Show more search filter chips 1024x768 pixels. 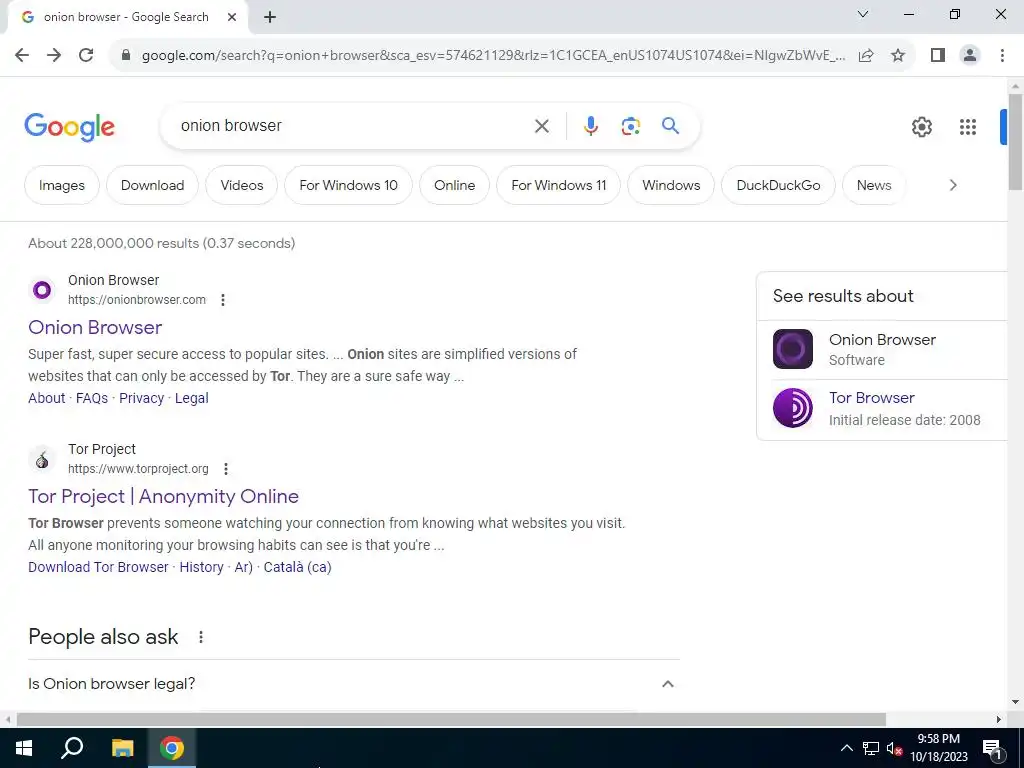pos(953,185)
